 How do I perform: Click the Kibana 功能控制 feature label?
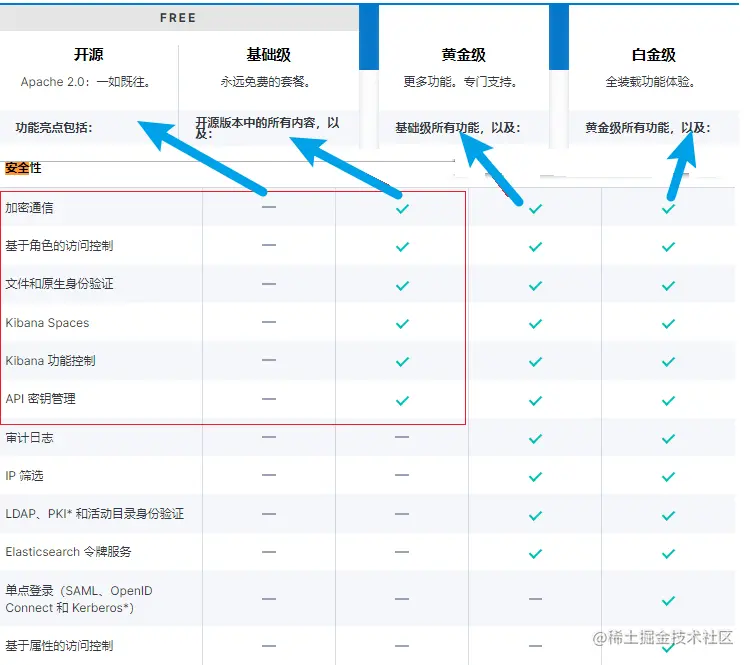(50, 361)
